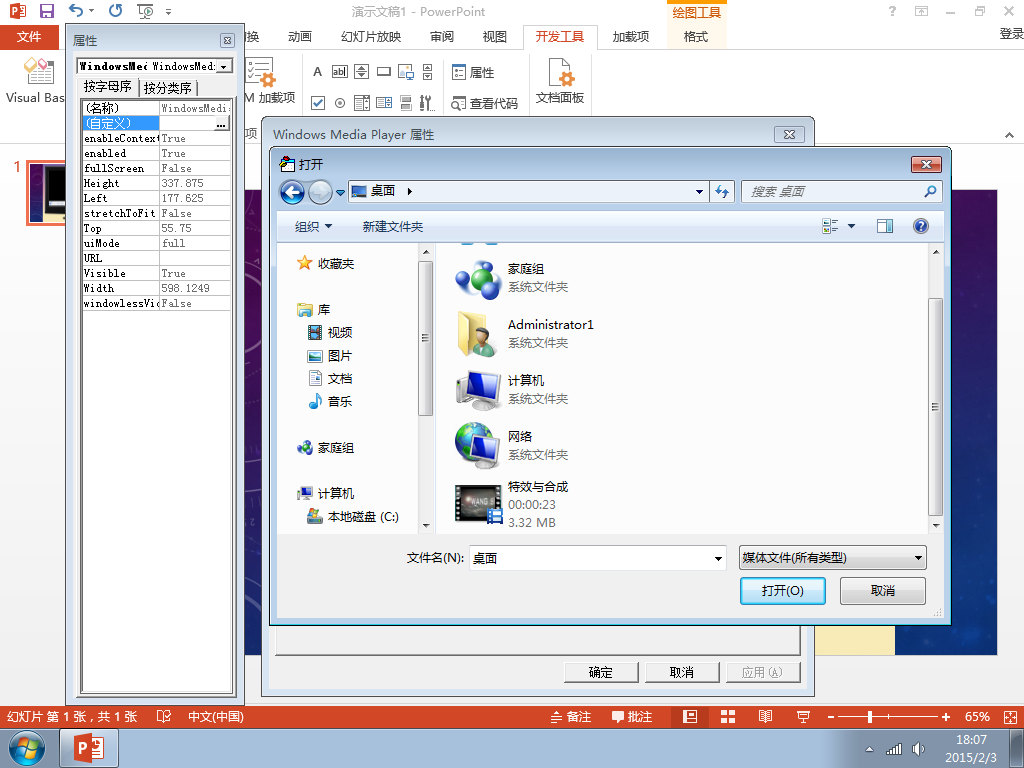Open the 组织 Organize menu
This screenshot has width=1024, height=768.
pos(313,227)
